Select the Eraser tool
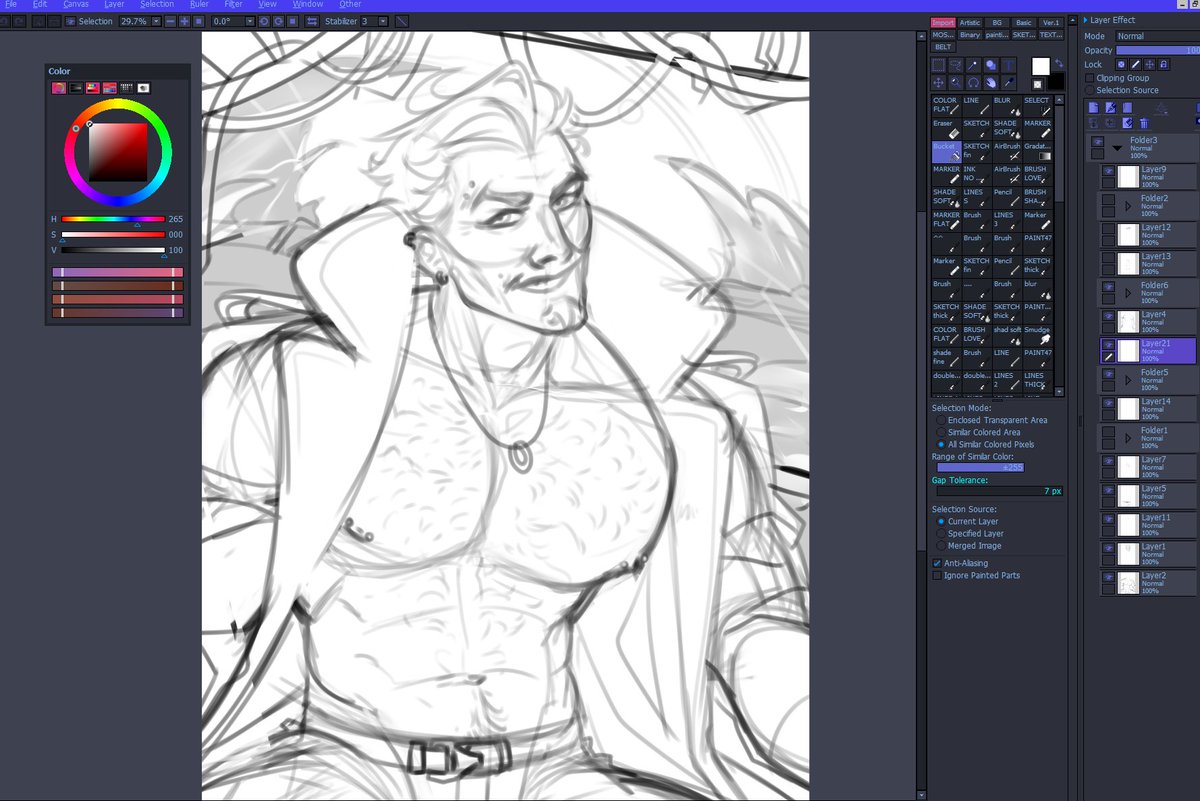 tap(944, 128)
